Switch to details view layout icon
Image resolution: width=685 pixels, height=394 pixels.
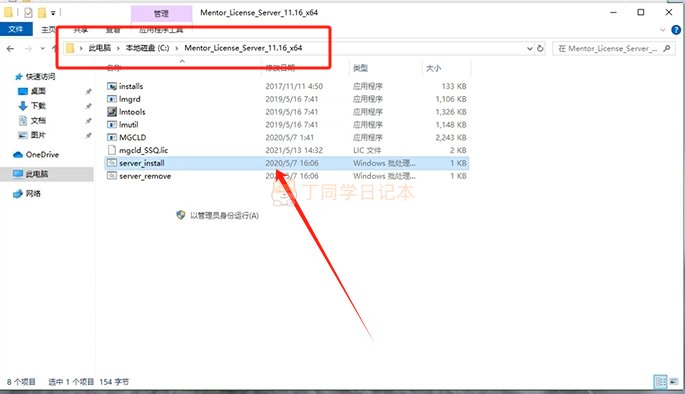(x=660, y=382)
